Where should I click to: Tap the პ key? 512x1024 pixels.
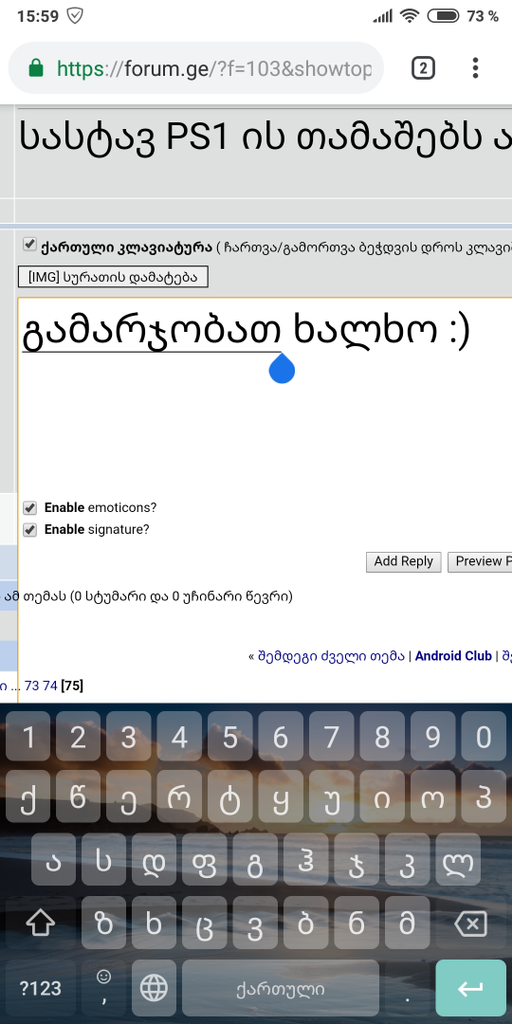pos(483,797)
